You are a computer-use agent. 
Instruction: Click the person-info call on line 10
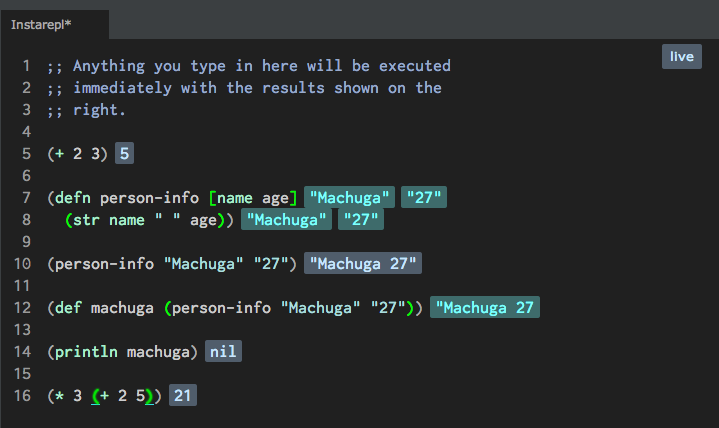point(104,264)
